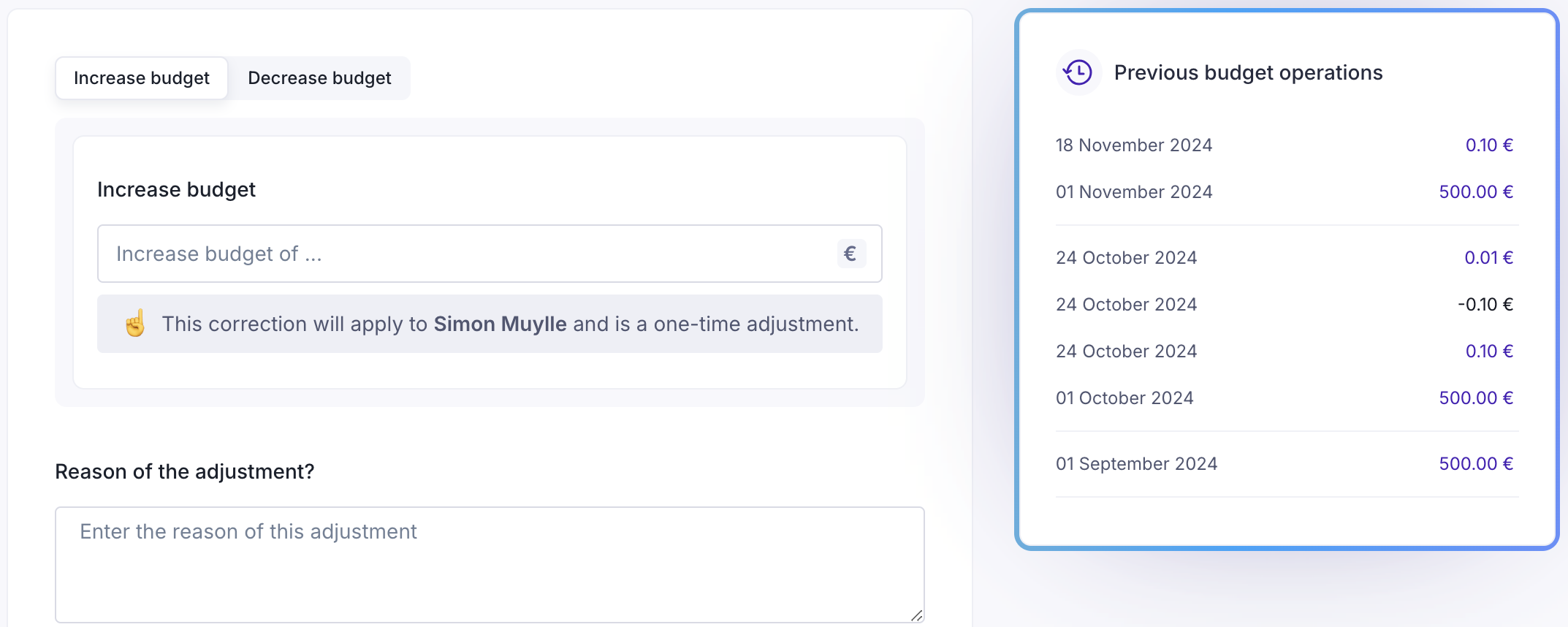Click the reason of adjustment textarea

490,564
